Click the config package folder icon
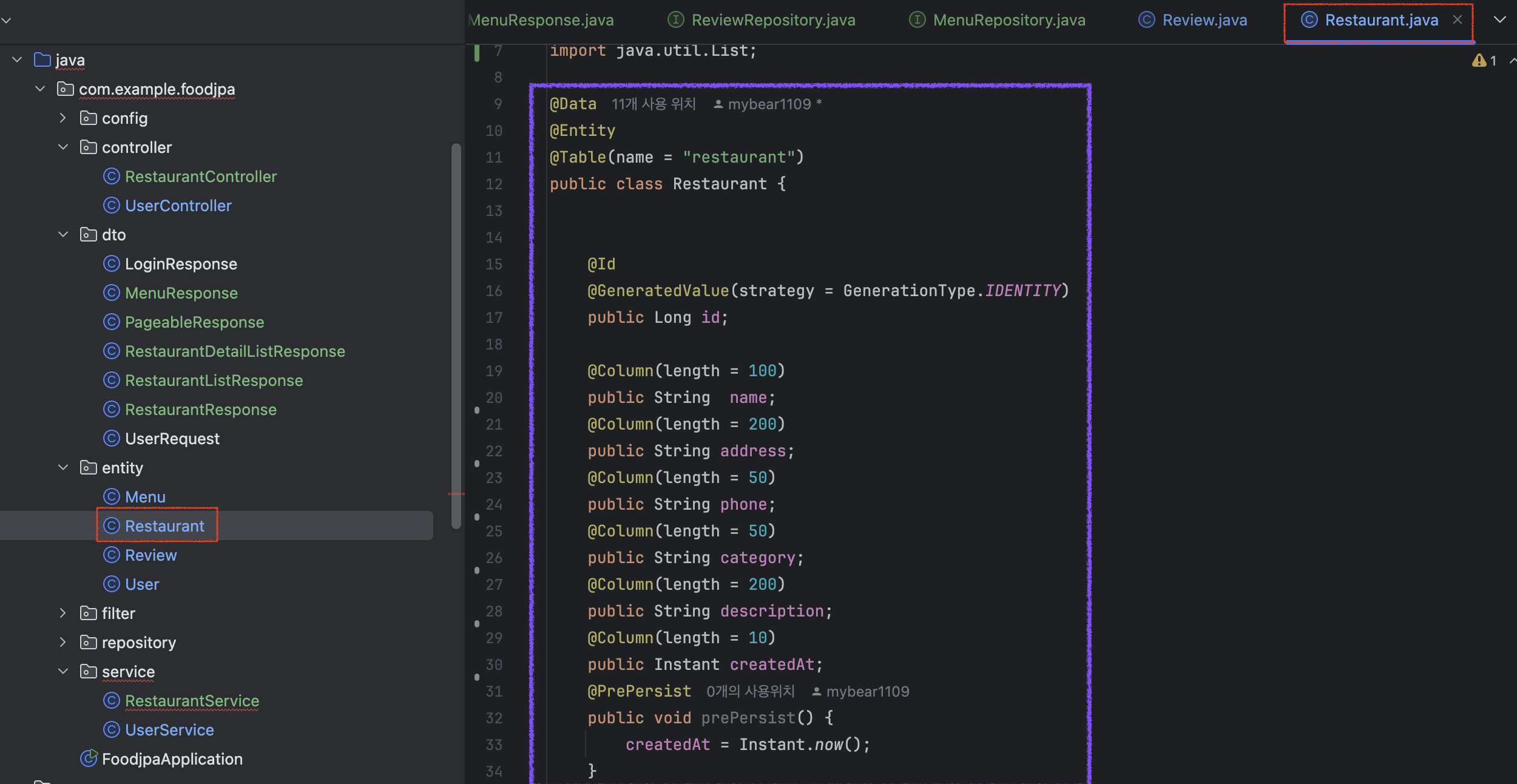 (x=89, y=118)
